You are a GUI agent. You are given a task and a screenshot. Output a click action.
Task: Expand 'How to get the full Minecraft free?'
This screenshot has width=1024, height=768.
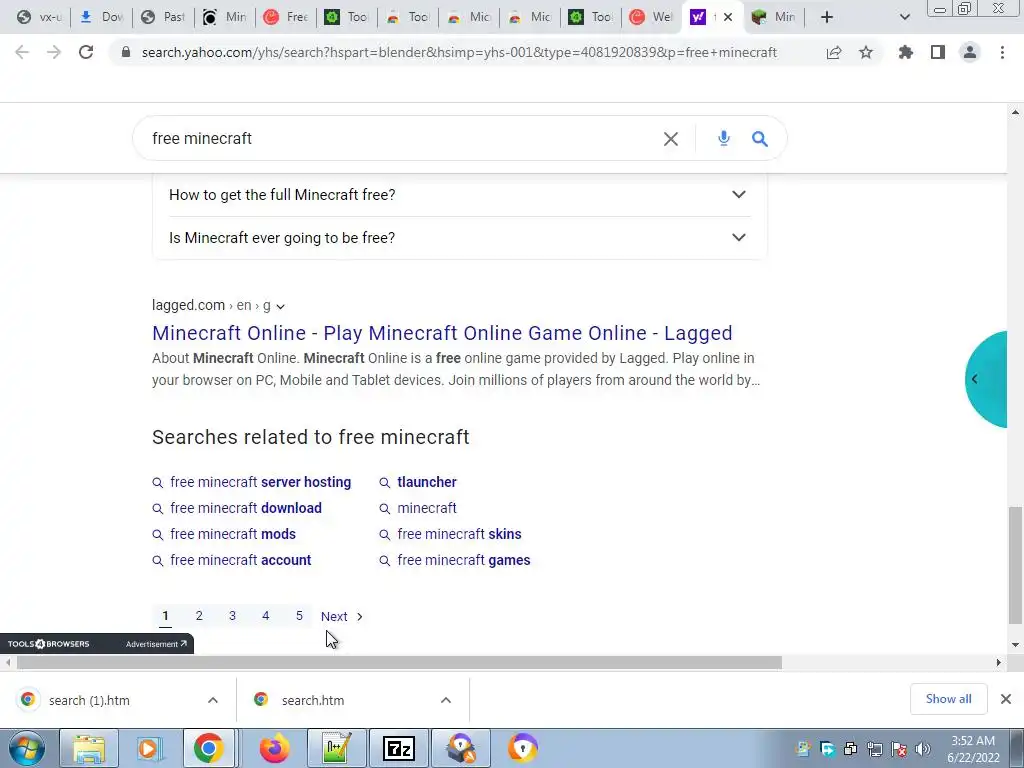(460, 195)
